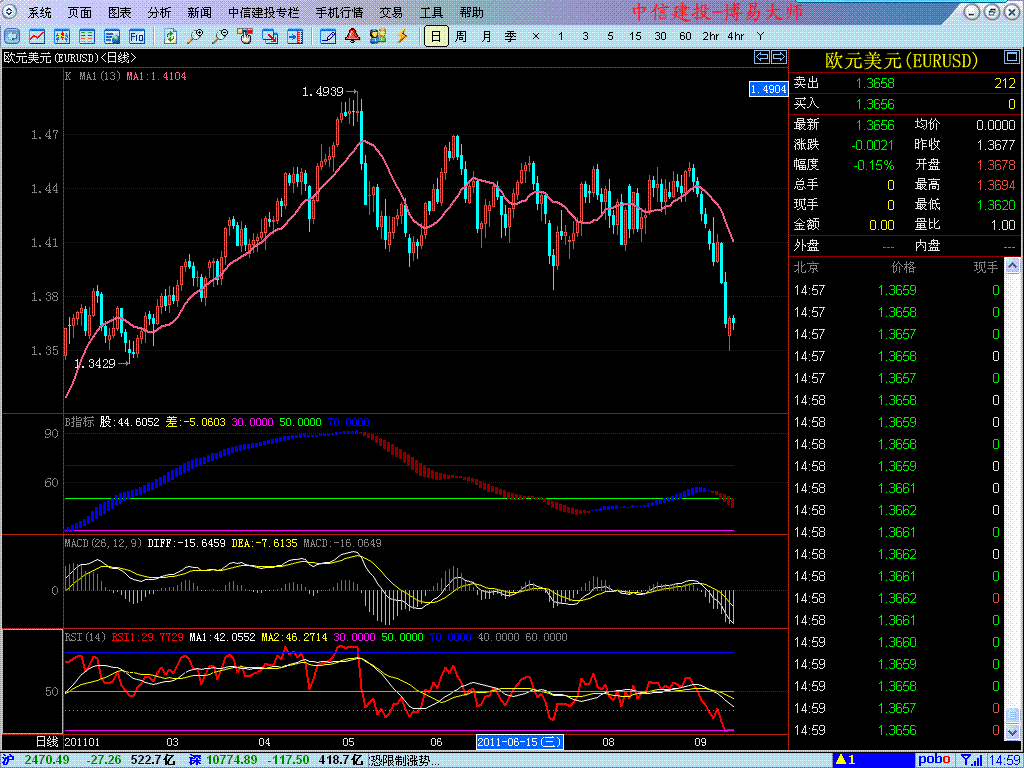The height and width of the screenshot is (768, 1024).
Task: Click the 卖出 price 1.3658
Action: [875, 83]
